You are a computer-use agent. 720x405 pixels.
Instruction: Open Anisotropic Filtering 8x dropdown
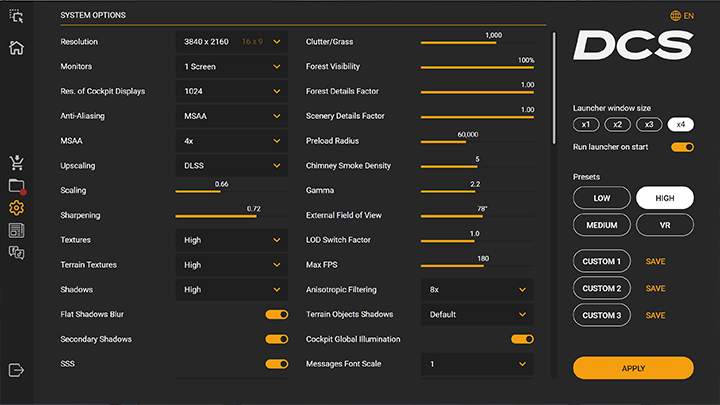(477, 290)
